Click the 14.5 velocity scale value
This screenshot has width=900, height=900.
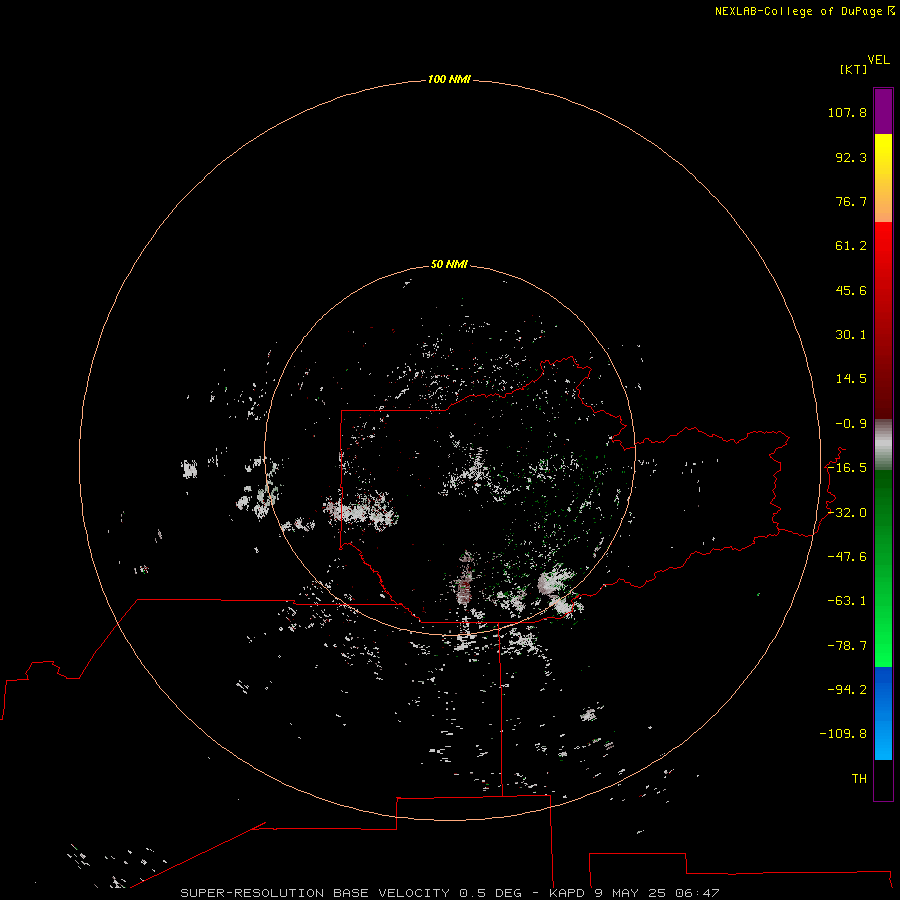click(851, 379)
